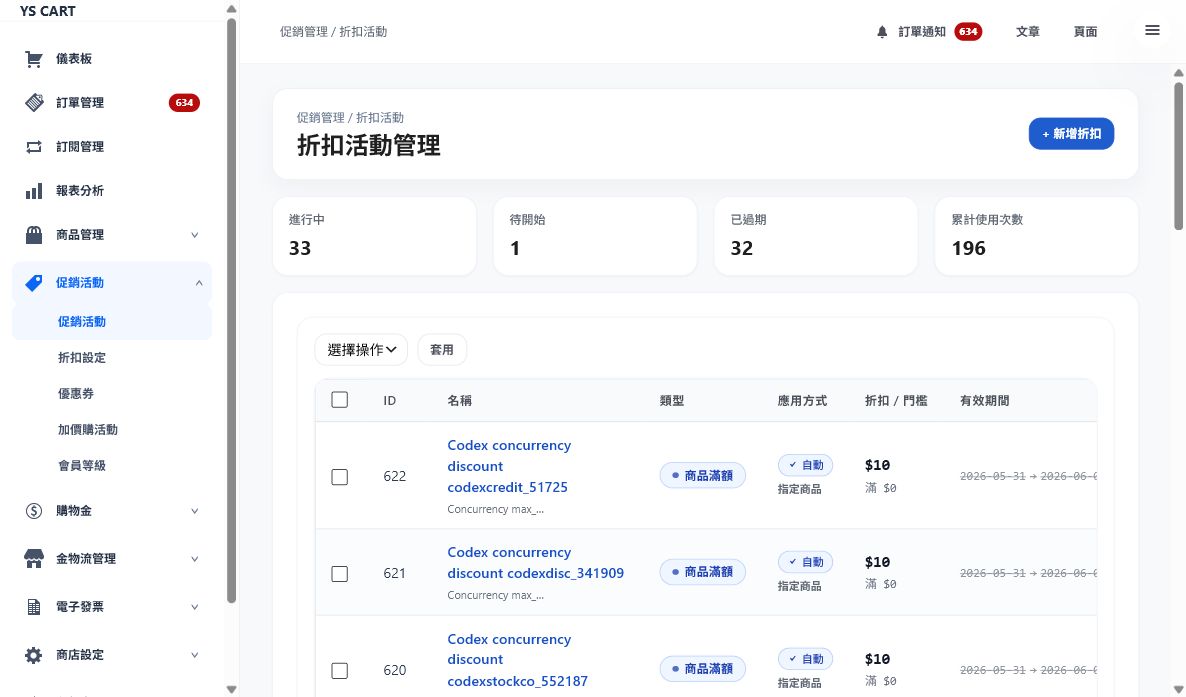Open 折扣設定 submenu item
Viewport: 1186px width, 697px height.
point(82,358)
